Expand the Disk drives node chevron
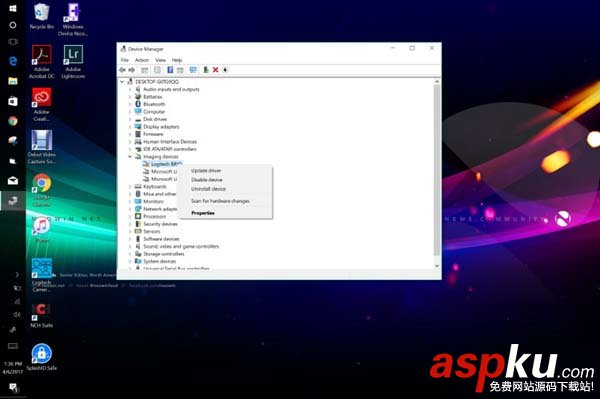 pyautogui.click(x=130, y=119)
